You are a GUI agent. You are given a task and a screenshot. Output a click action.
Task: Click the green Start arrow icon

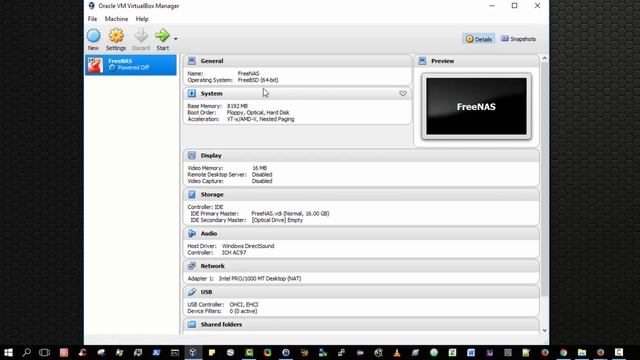coord(162,36)
